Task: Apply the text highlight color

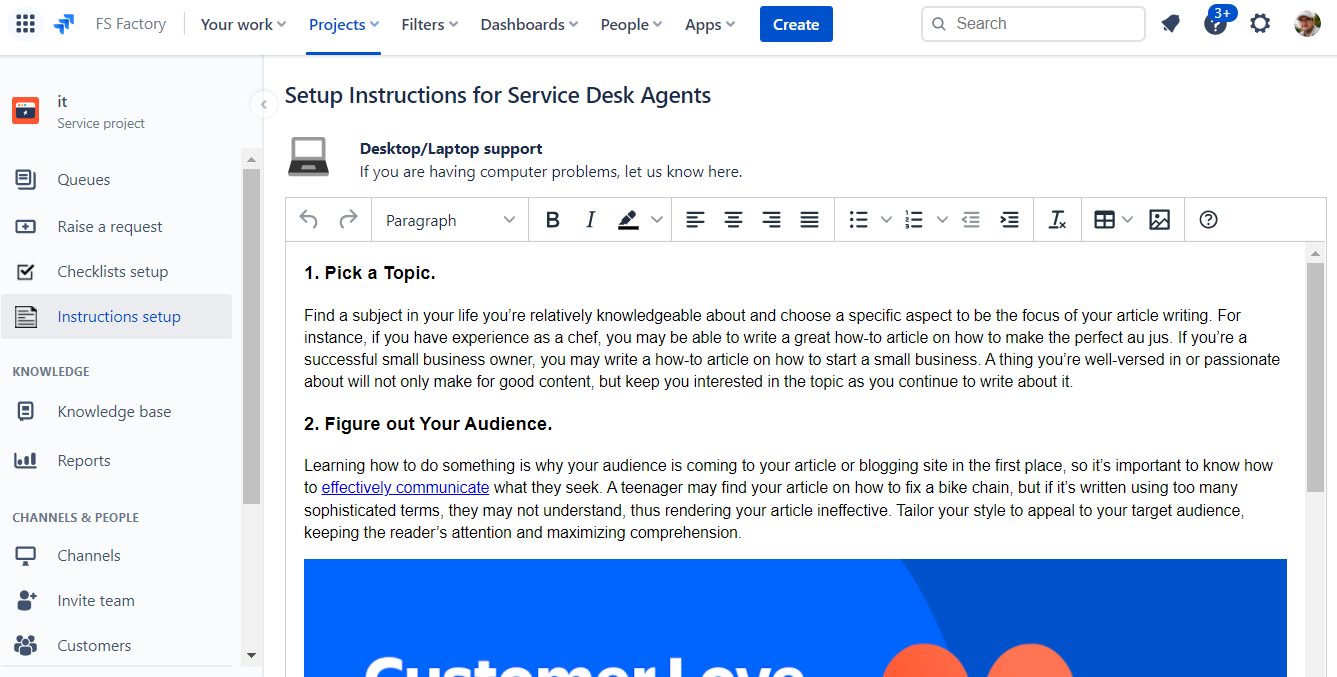Action: [628, 220]
